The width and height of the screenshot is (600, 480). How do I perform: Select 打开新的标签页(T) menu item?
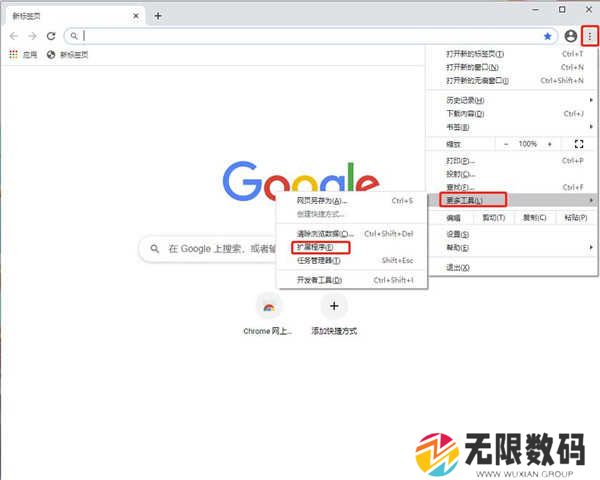point(512,54)
